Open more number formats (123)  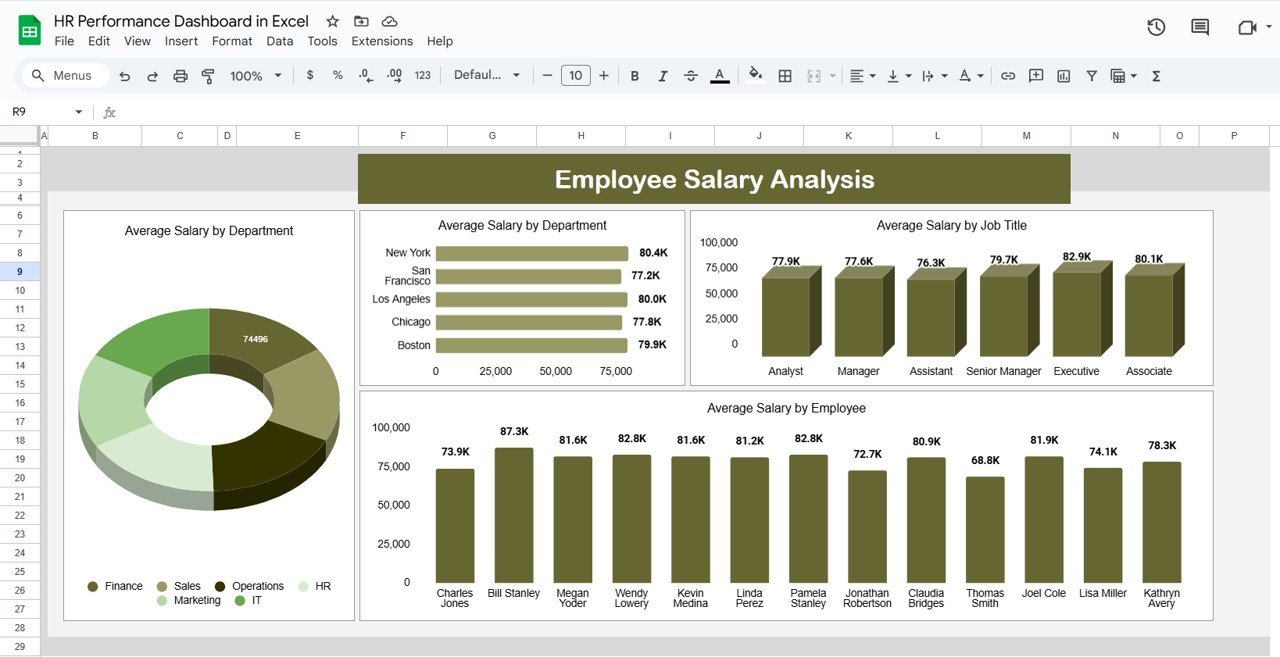[423, 76]
